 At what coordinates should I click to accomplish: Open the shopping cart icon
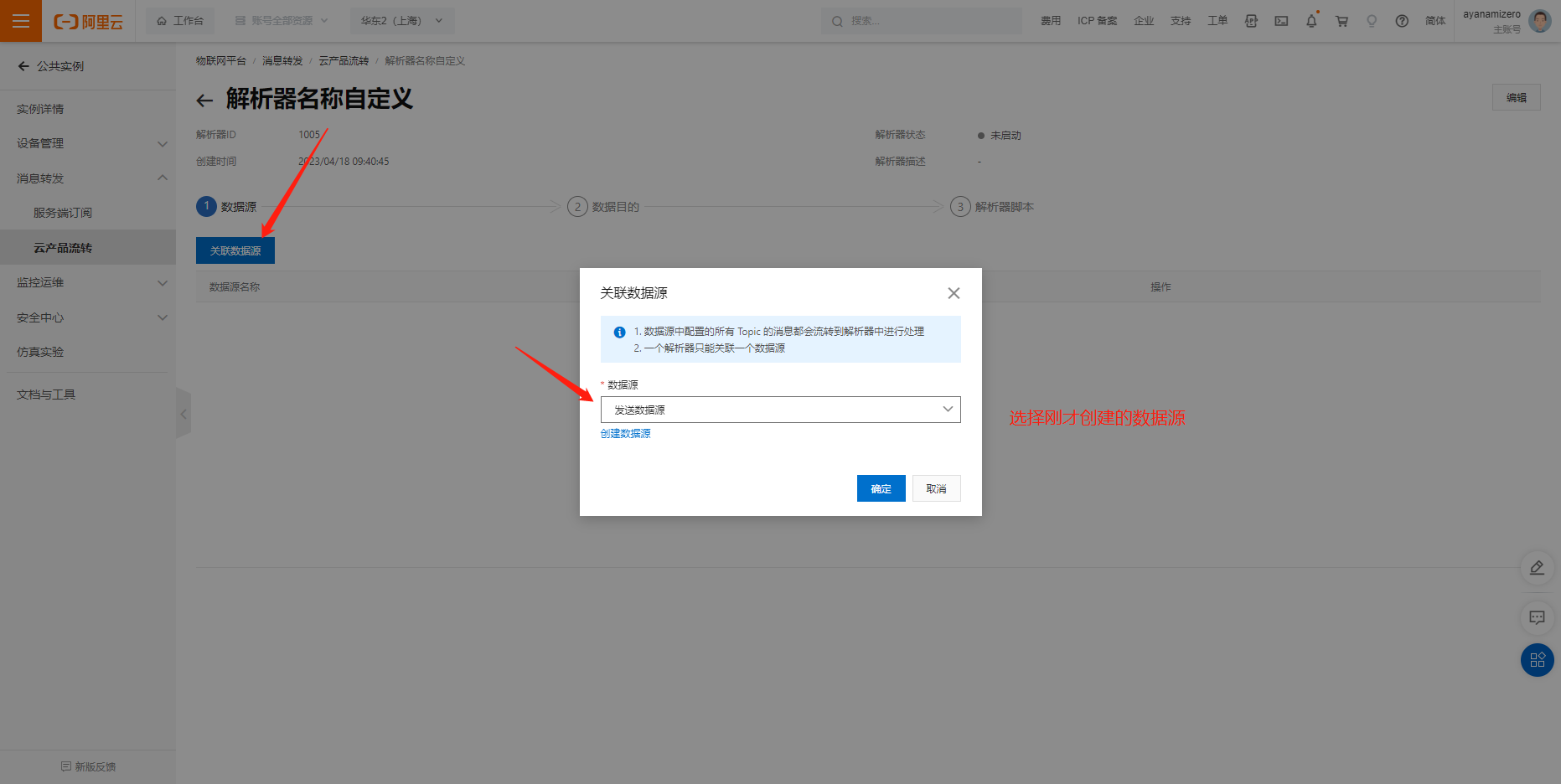(1341, 21)
